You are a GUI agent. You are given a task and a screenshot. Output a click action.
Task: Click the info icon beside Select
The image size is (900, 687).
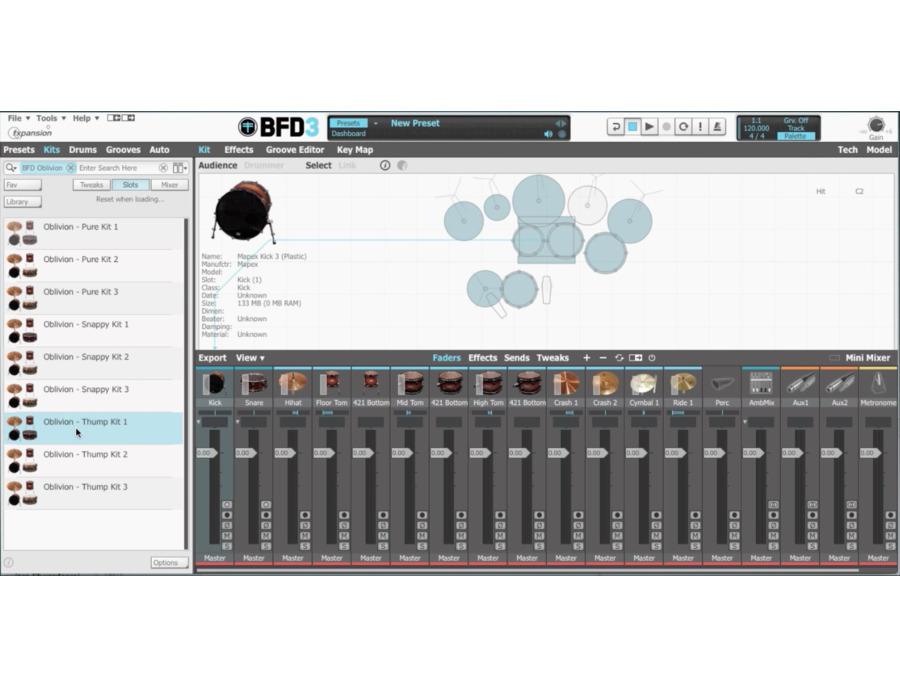click(385, 165)
